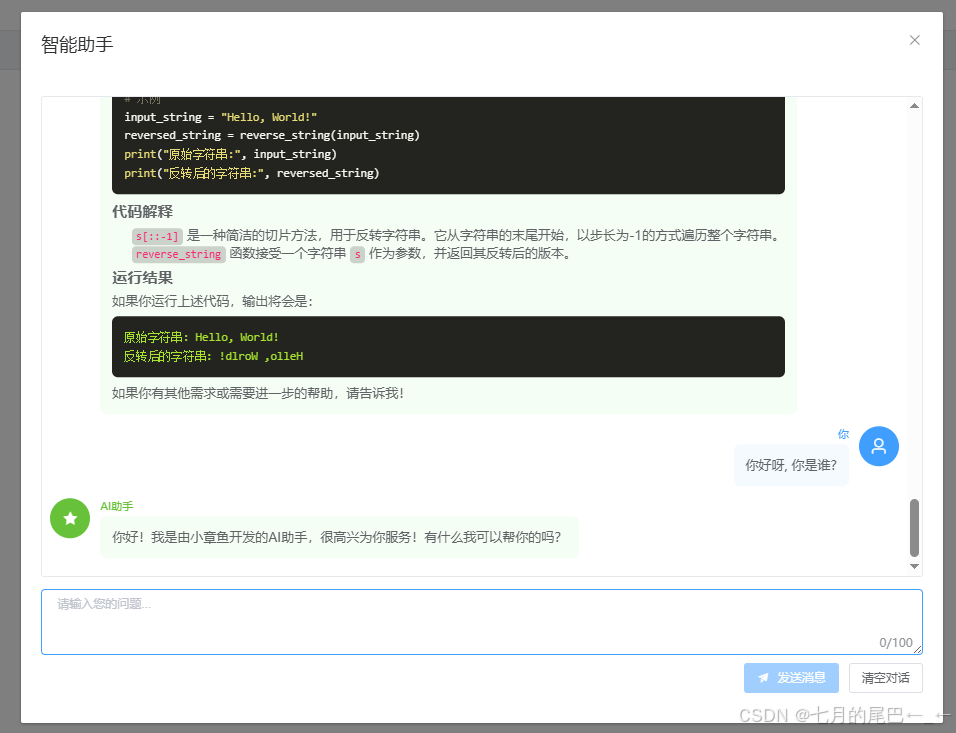Viewport: 956px width, 733px height.
Task: Click the text 如果你运行上述代码，输出将会是
Action: pos(212,301)
